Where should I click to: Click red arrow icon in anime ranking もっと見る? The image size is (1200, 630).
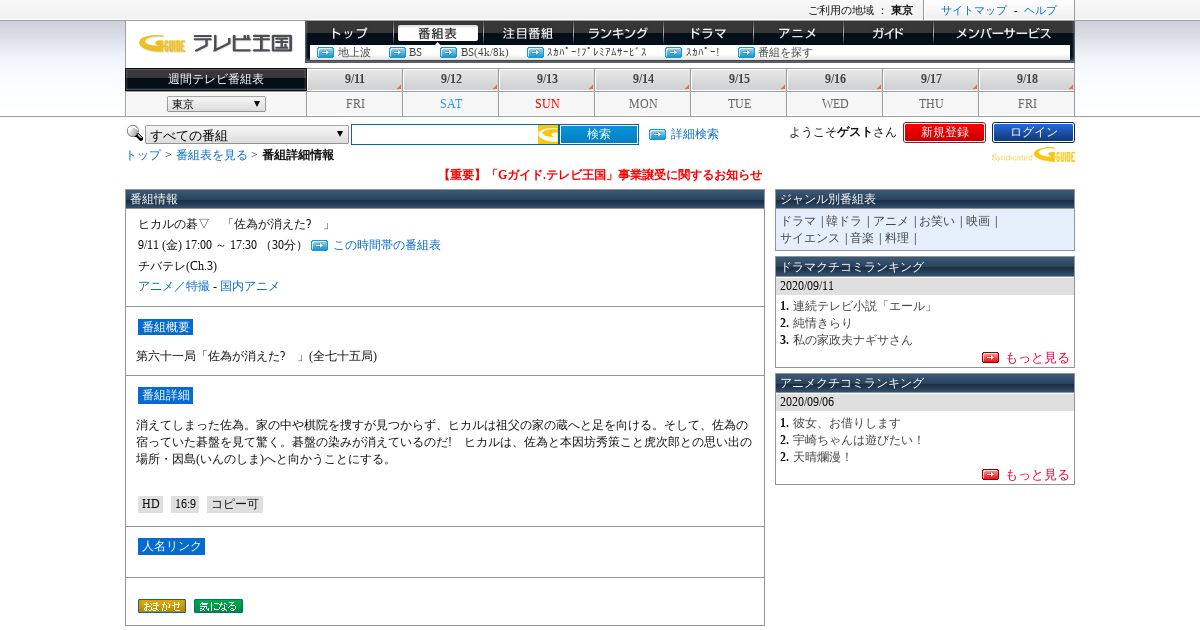click(990, 475)
